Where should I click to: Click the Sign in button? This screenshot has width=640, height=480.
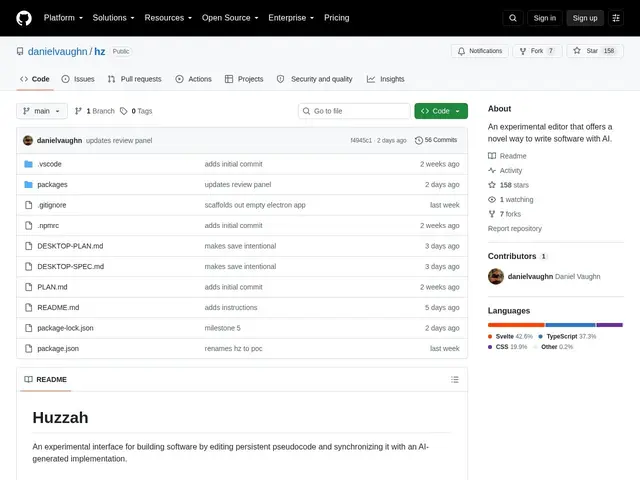[x=544, y=18]
